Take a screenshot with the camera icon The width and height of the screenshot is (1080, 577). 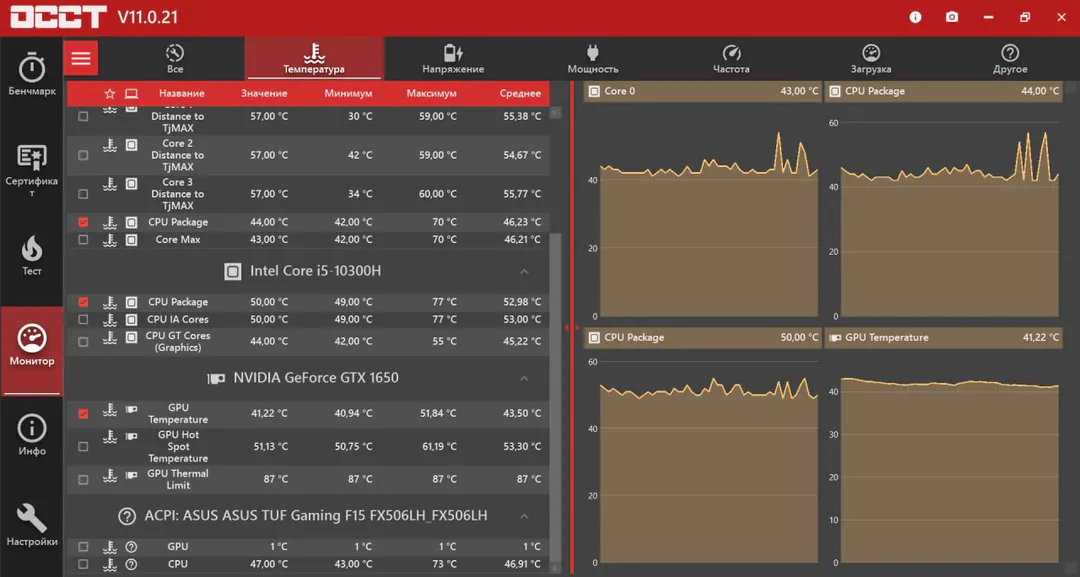pos(952,17)
